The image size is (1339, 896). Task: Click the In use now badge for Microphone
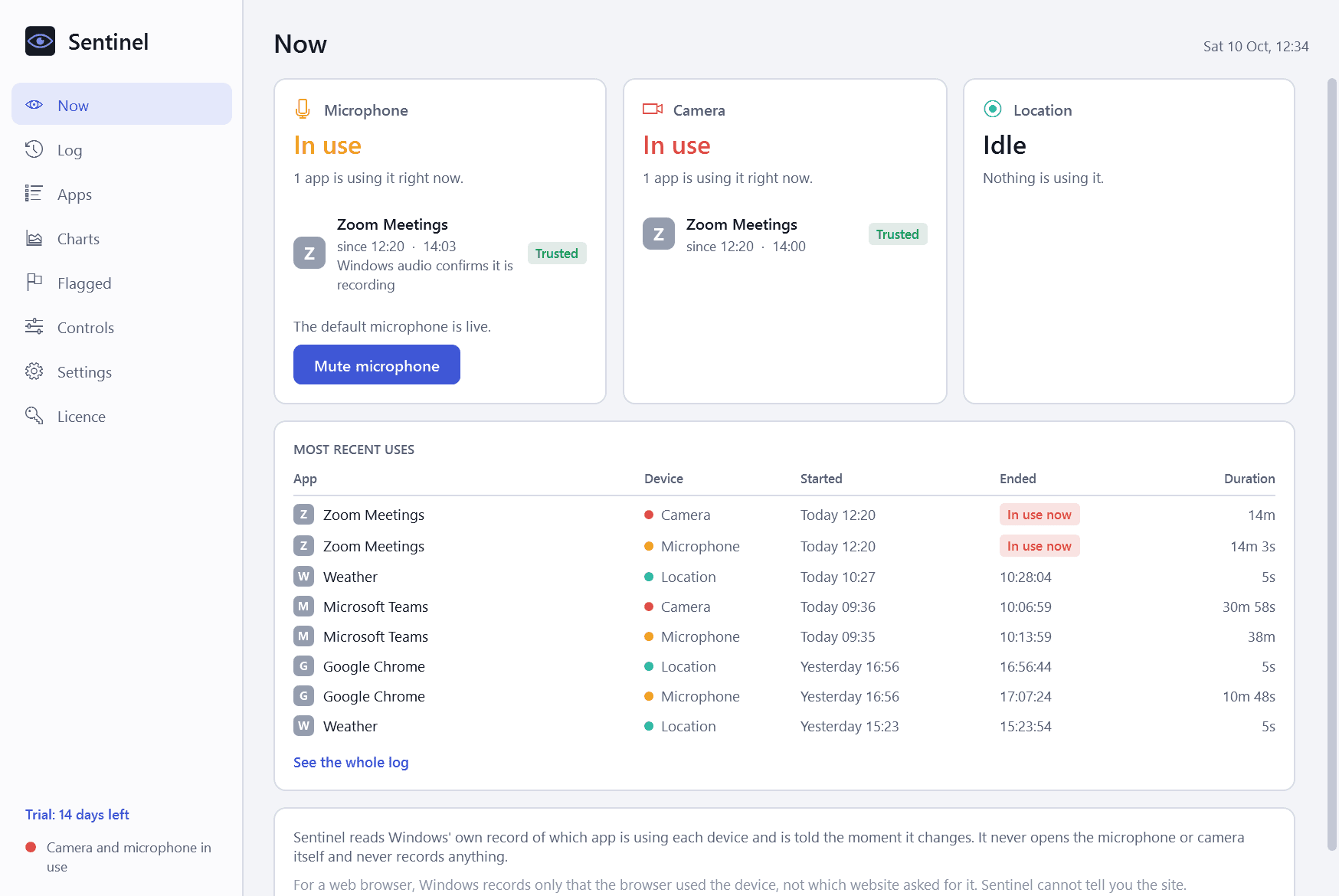tap(1039, 546)
